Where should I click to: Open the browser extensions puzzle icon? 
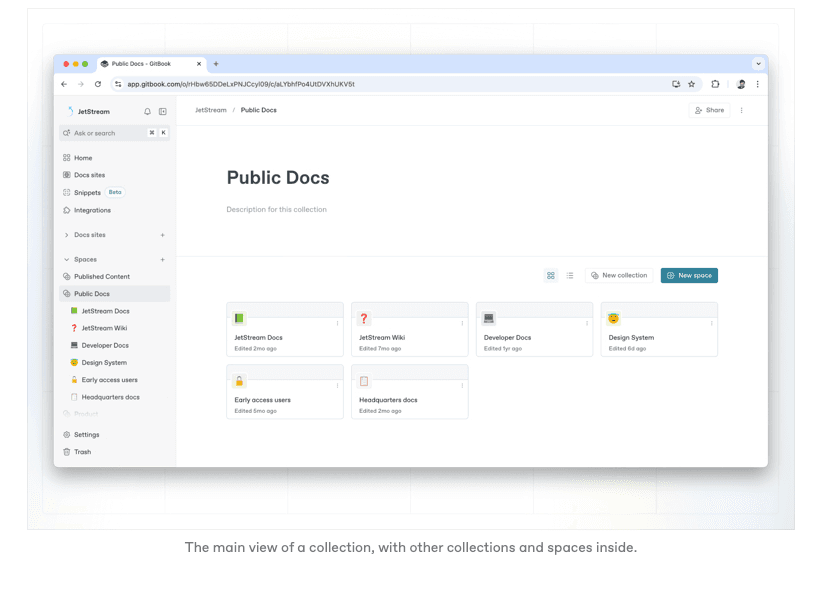[715, 84]
